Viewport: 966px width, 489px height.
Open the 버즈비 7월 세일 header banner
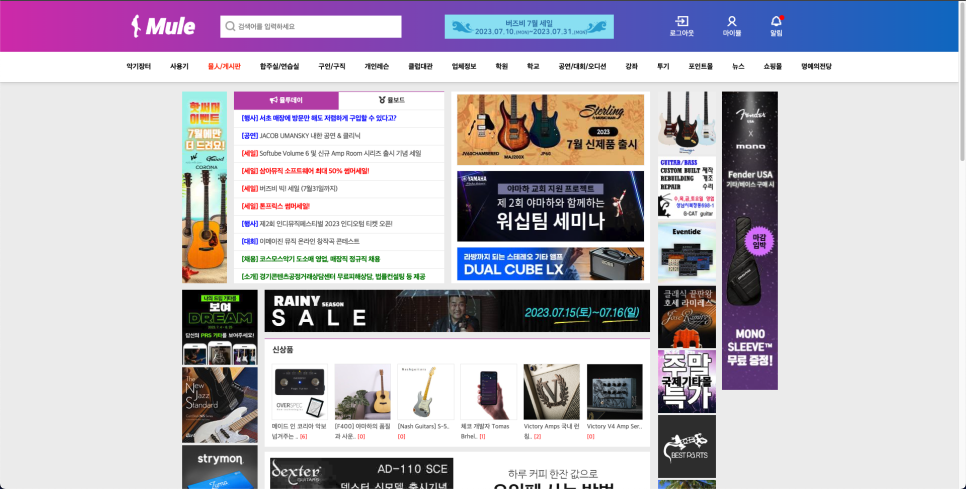[x=529, y=26]
